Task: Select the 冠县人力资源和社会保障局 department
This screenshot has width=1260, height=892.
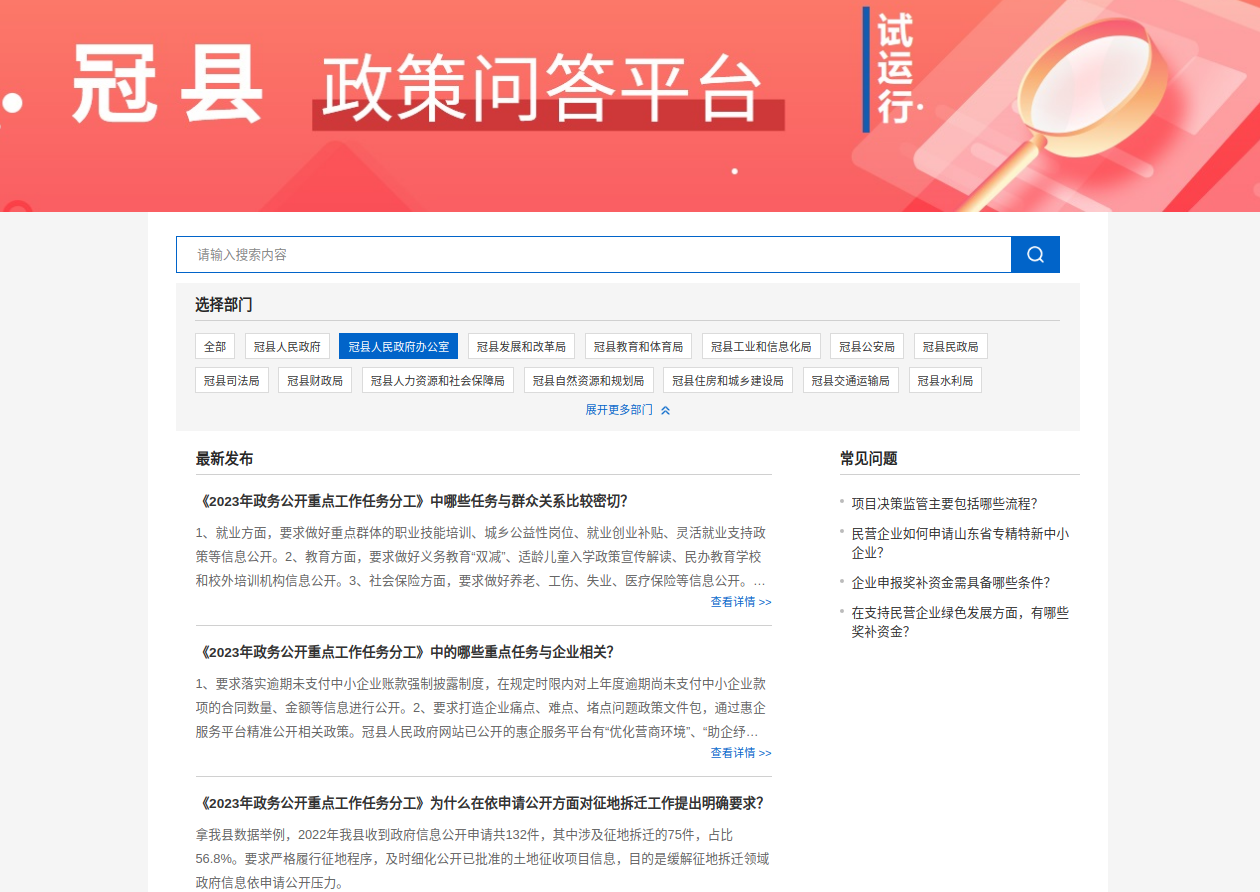Action: 438,380
